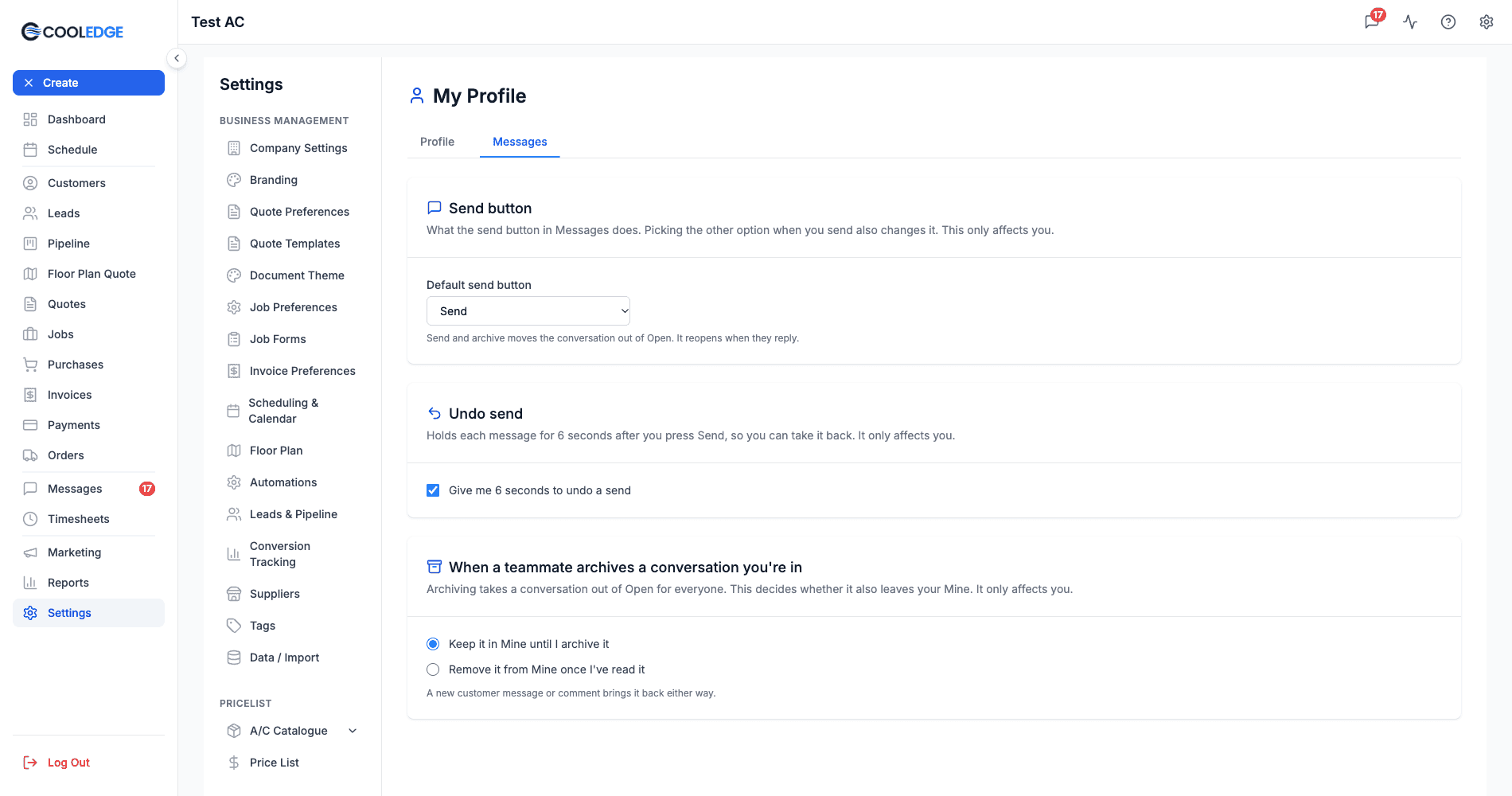The width and height of the screenshot is (1512, 796).
Task: Open Invoice Preferences settings
Action: pos(292,371)
